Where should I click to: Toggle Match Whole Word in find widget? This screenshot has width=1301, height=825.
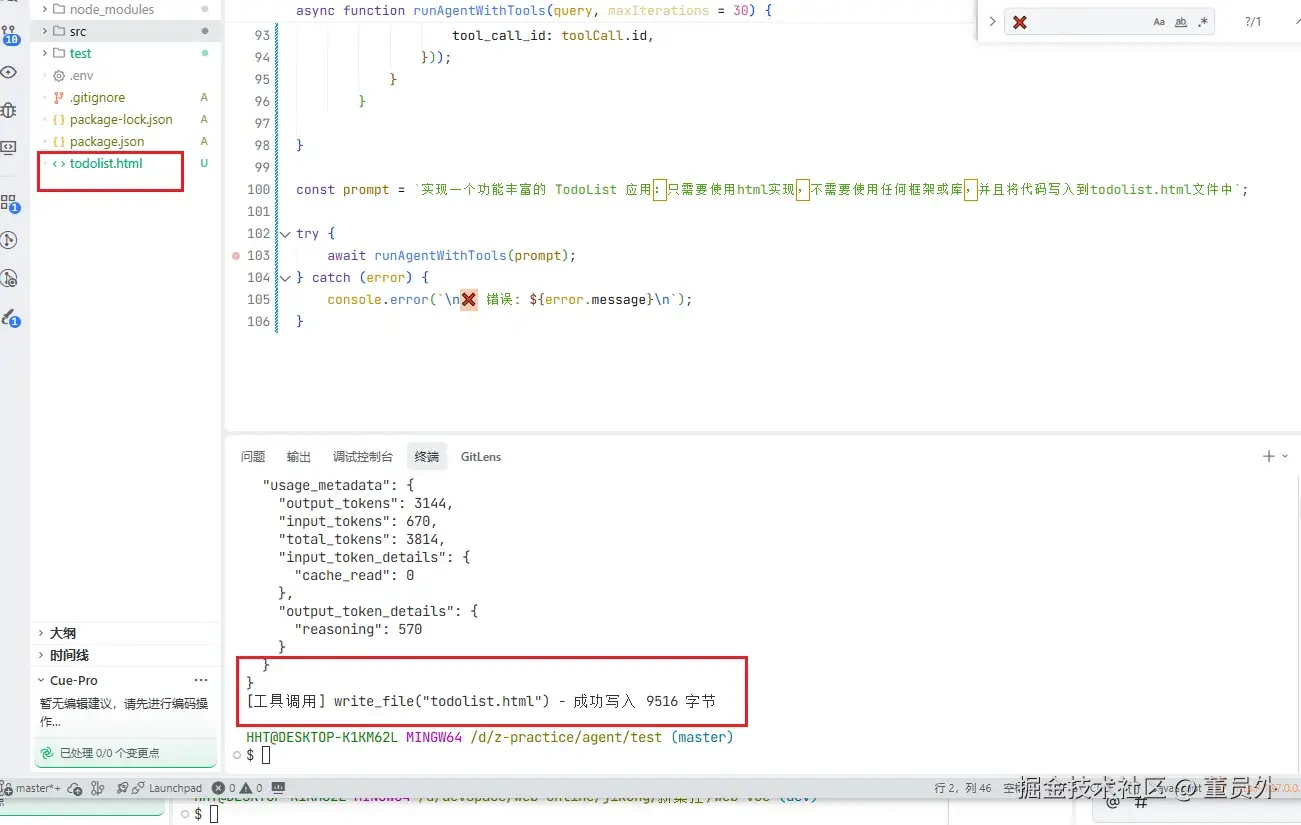coord(1181,22)
